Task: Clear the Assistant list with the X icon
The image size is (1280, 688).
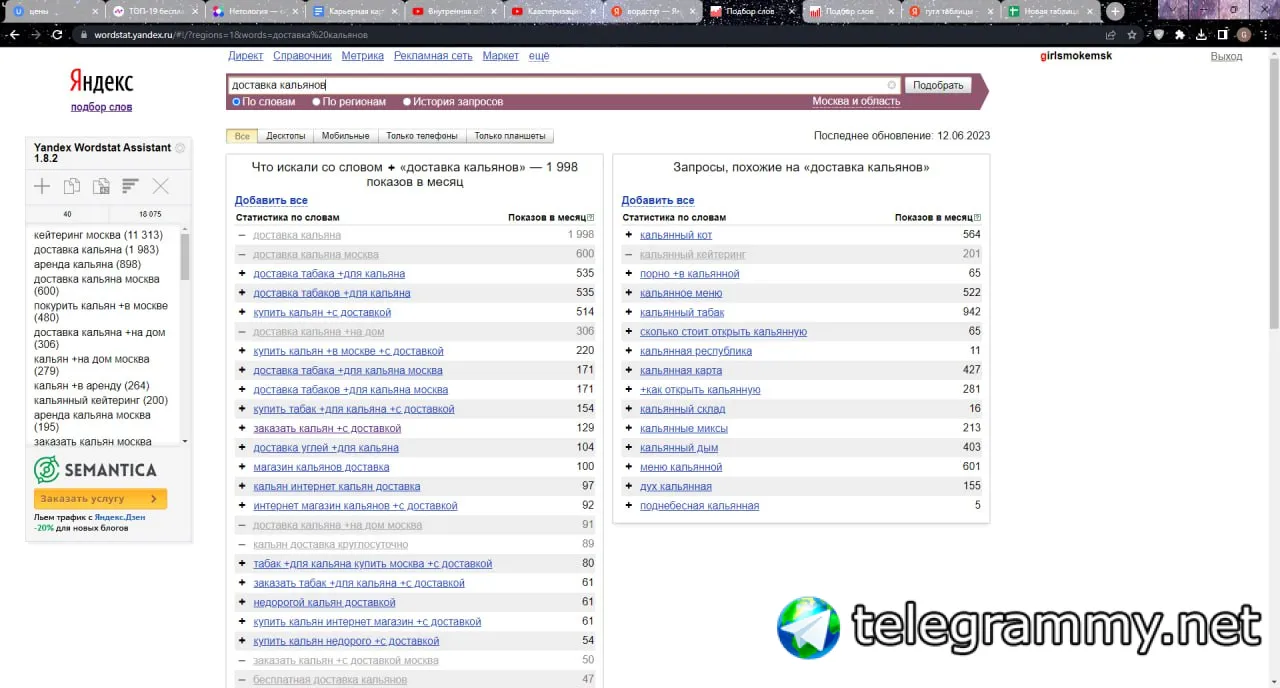Action: [160, 186]
